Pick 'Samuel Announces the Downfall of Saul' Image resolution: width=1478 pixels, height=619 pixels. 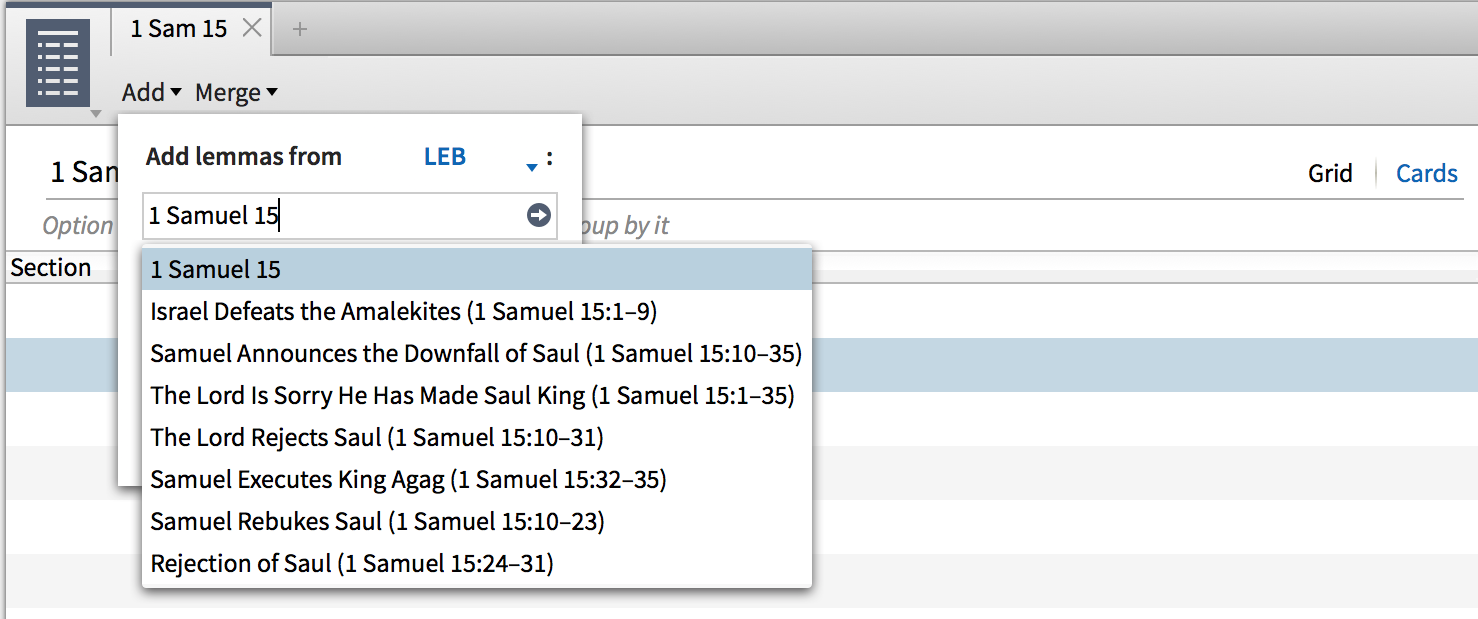click(475, 354)
